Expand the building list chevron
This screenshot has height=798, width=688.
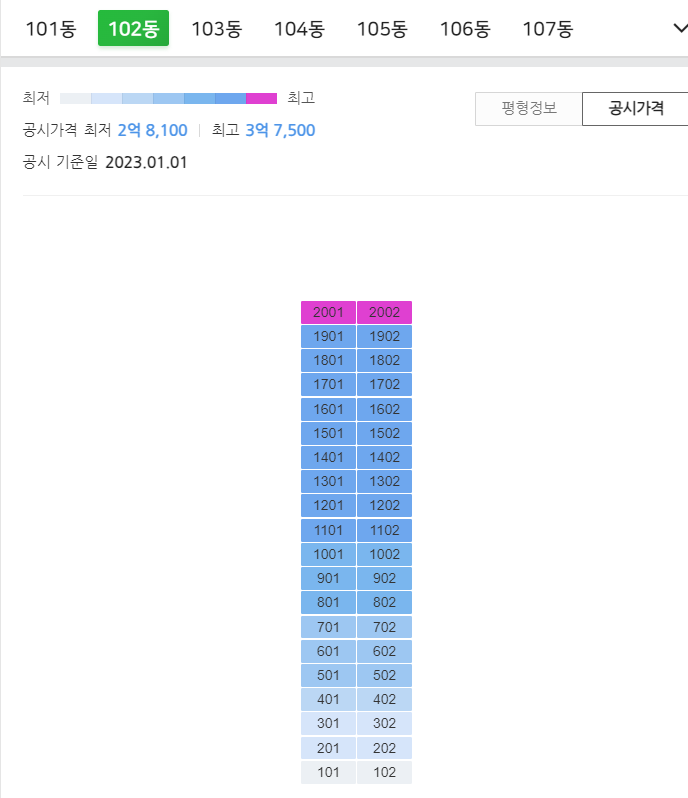click(x=680, y=28)
